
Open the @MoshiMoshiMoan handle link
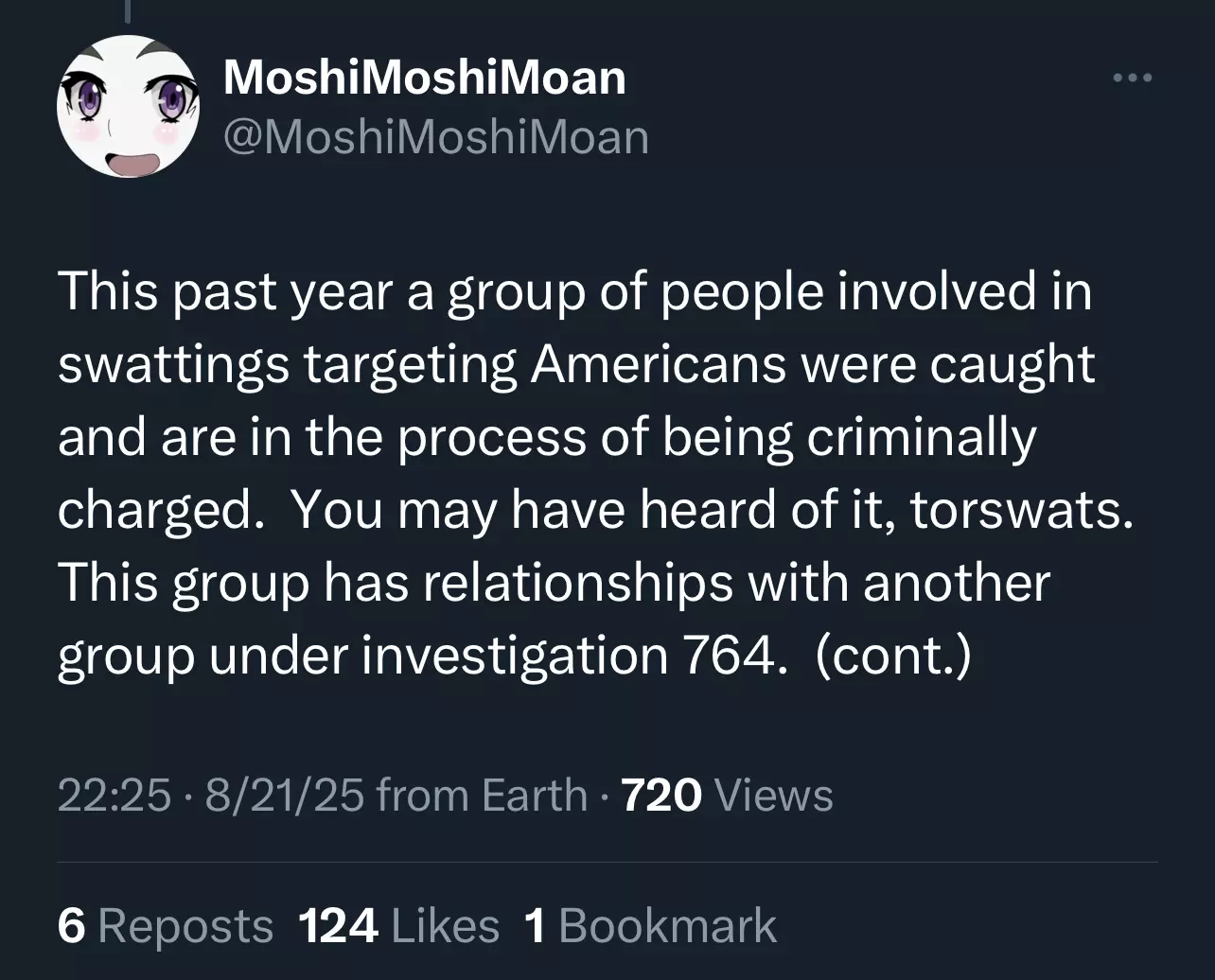point(436,138)
